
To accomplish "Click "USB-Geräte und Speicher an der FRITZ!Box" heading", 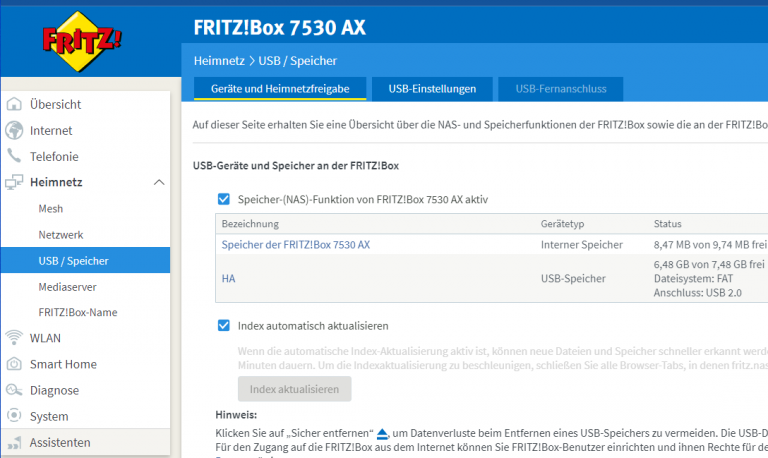I will click(x=296, y=166).
